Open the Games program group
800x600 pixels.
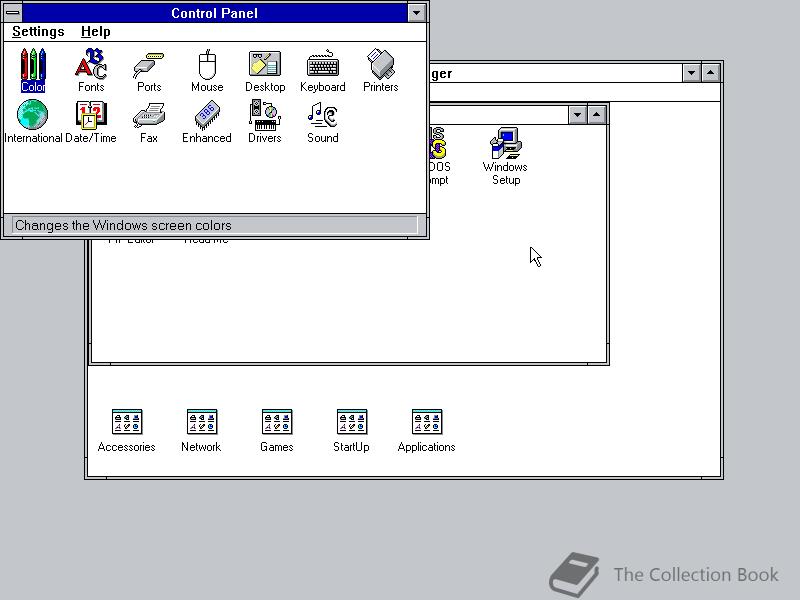click(277, 431)
